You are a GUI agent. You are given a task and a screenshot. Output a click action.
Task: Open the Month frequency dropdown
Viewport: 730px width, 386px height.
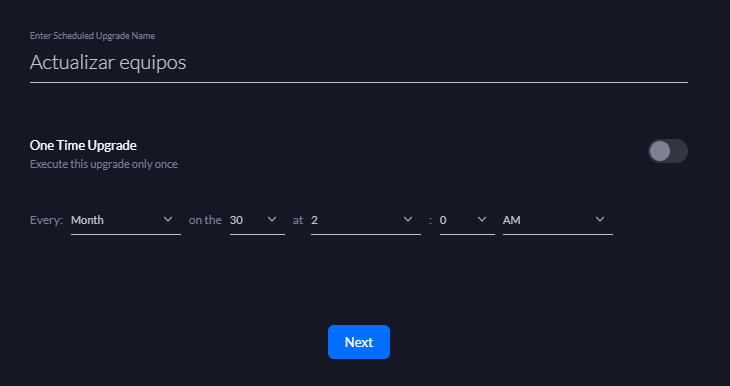126,220
